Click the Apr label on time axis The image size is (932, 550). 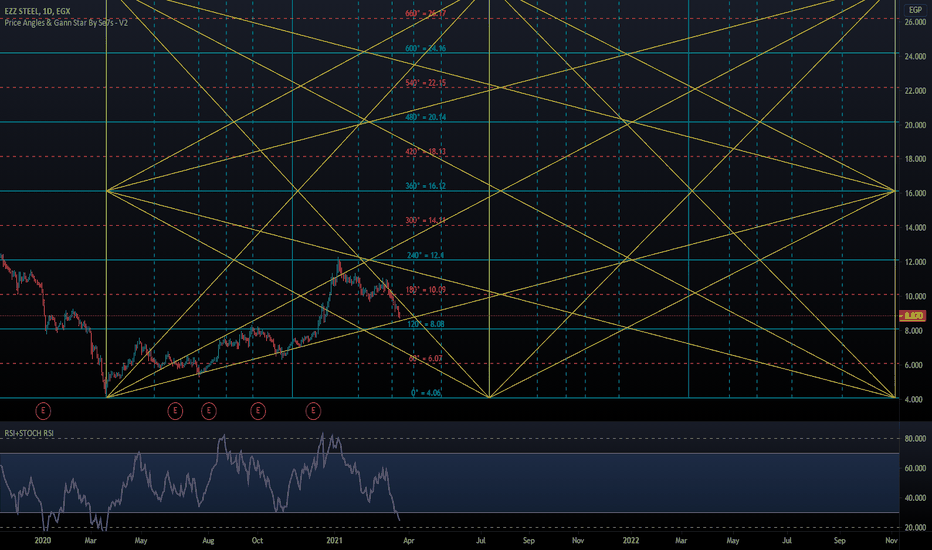pyautogui.click(x=409, y=540)
